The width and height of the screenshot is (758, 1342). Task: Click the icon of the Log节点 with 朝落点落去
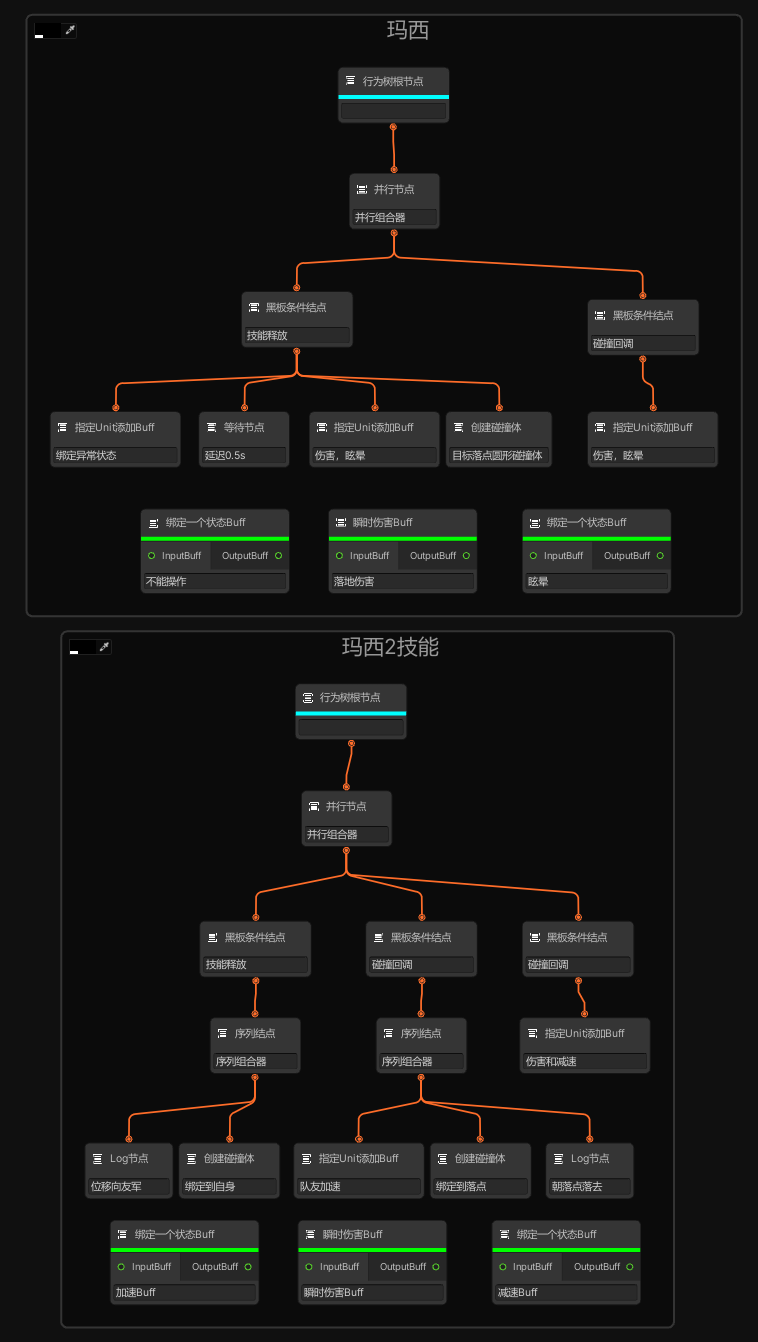[558, 1158]
